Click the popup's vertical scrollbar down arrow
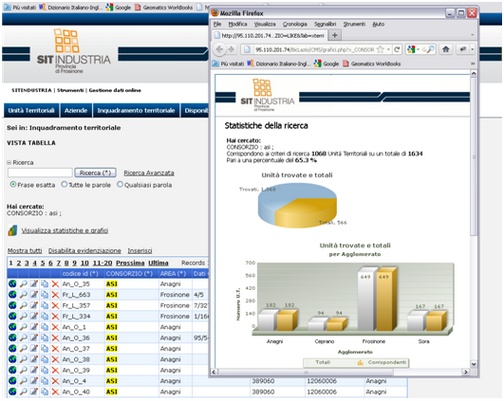The image size is (504, 401). (x=474, y=364)
